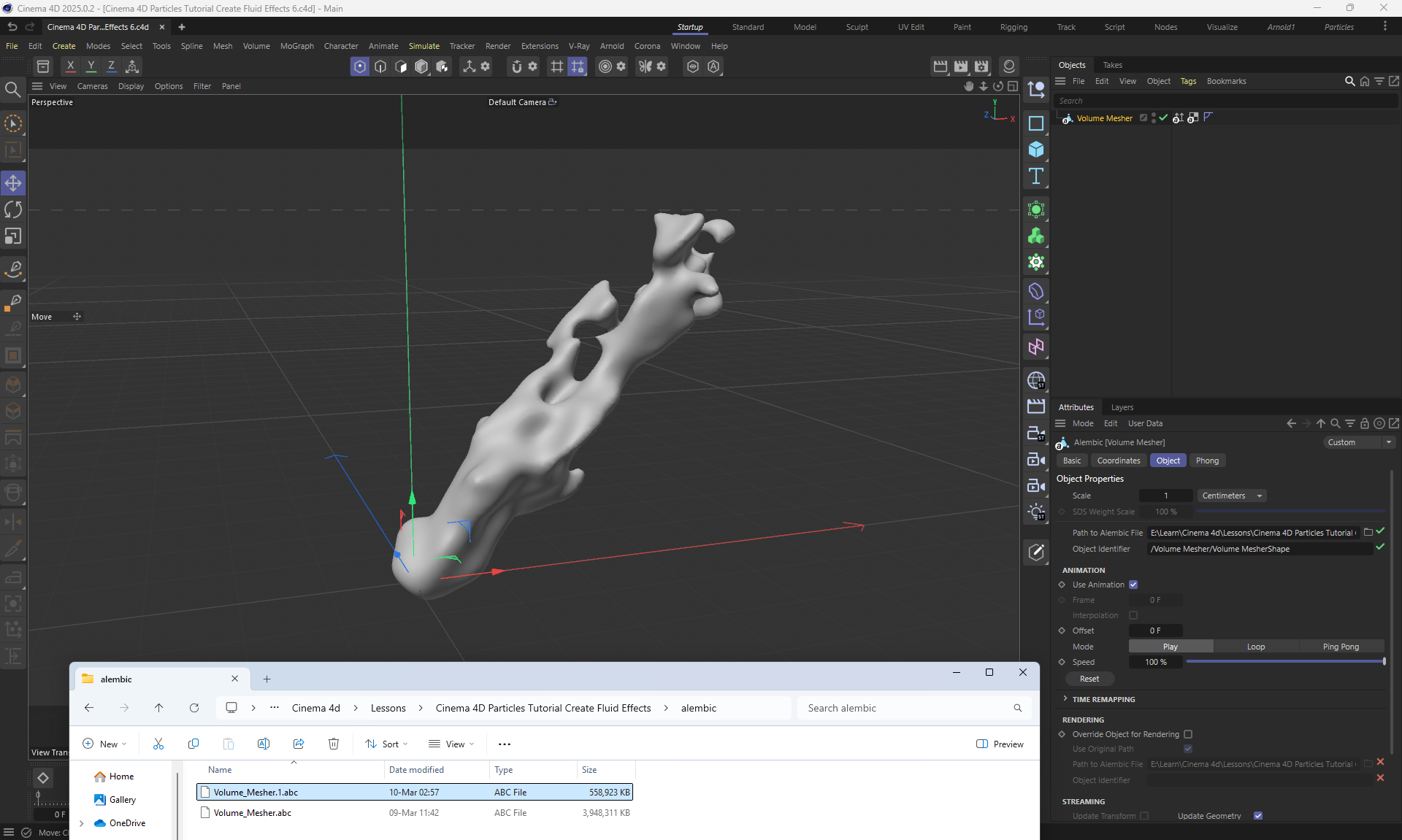Select the Scale tool
Viewport: 1402px width, 840px height.
click(x=13, y=236)
